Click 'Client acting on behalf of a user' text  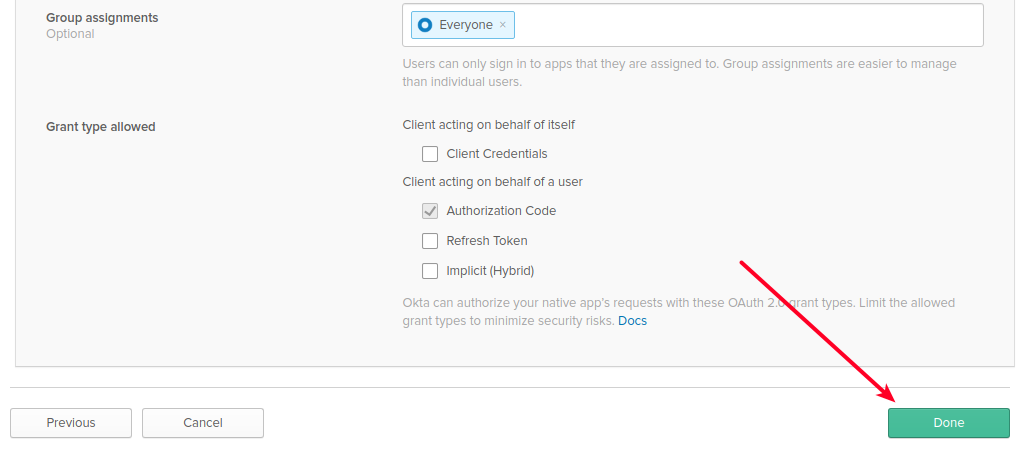click(x=493, y=181)
